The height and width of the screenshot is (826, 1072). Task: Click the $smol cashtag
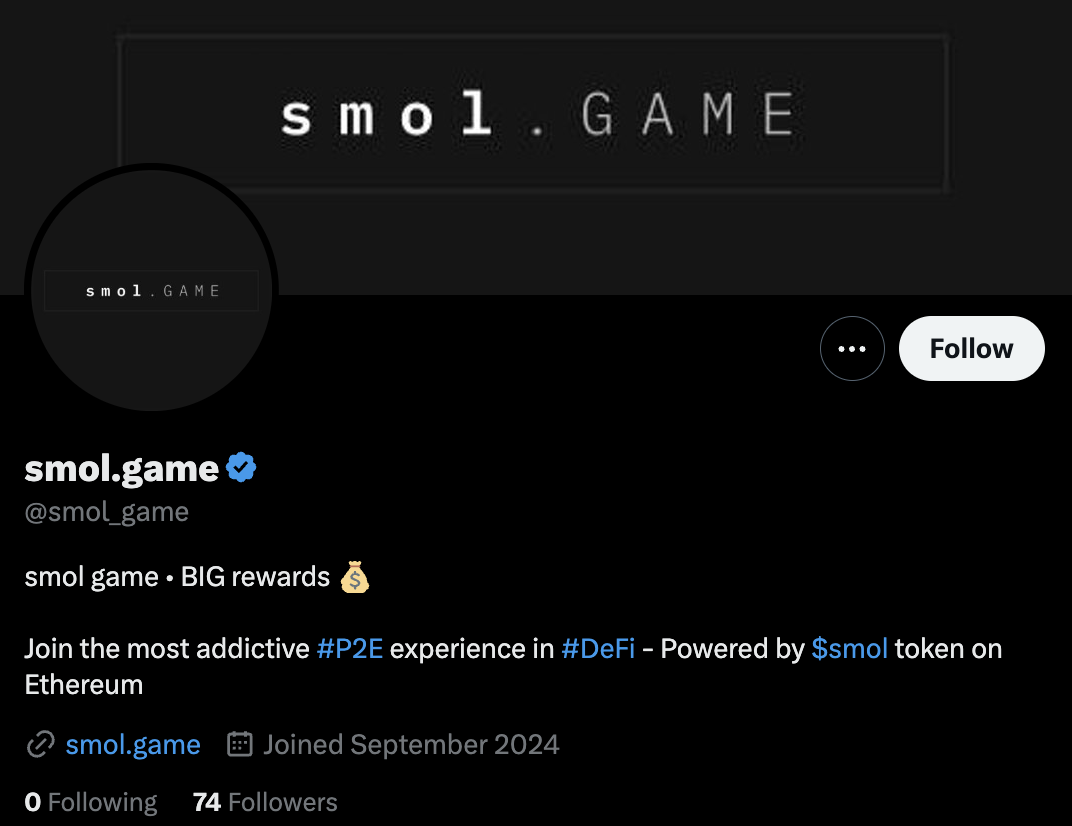[x=849, y=649]
